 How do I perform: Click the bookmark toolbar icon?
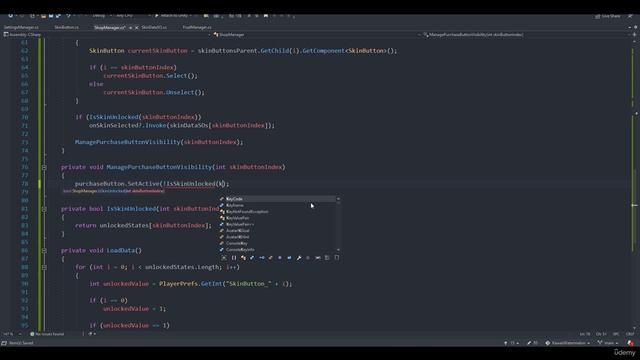coord(266,16)
